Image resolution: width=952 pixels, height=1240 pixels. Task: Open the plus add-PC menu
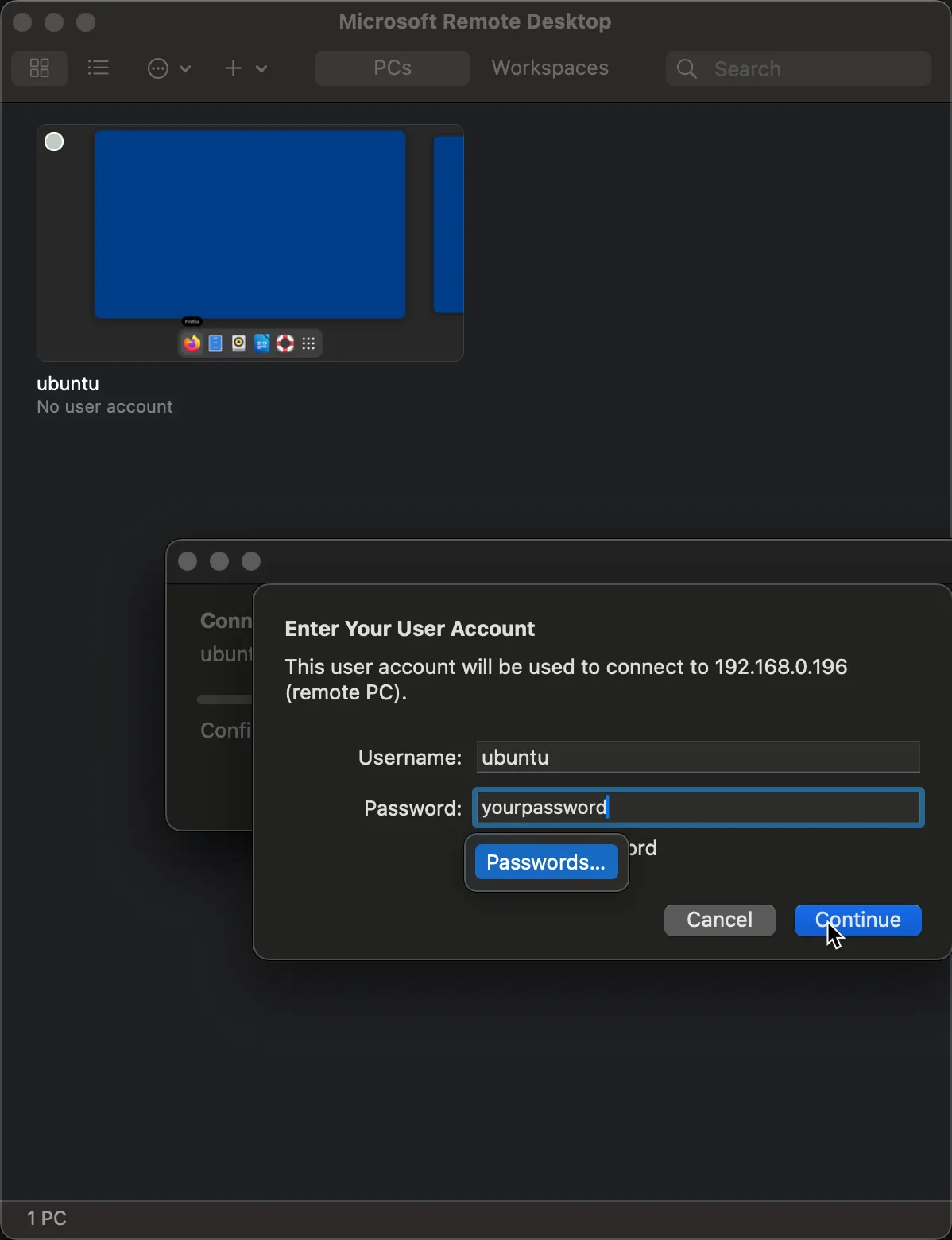(x=245, y=68)
